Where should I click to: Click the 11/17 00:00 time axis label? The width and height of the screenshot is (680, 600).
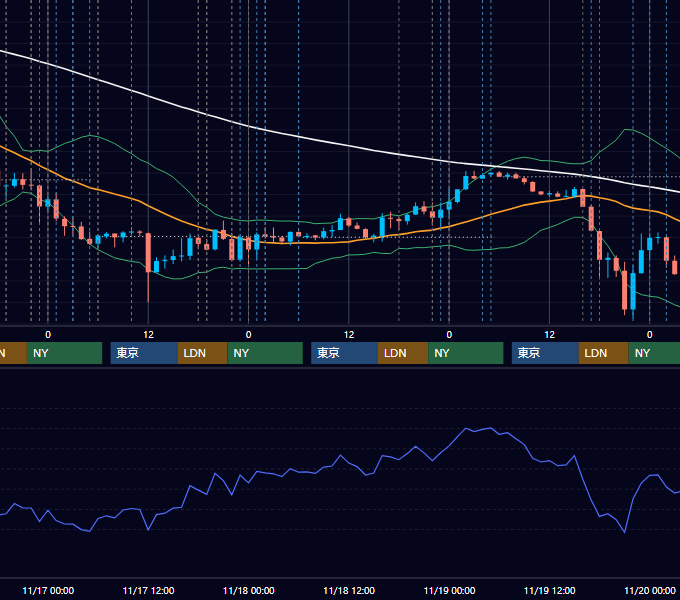[x=48, y=590]
